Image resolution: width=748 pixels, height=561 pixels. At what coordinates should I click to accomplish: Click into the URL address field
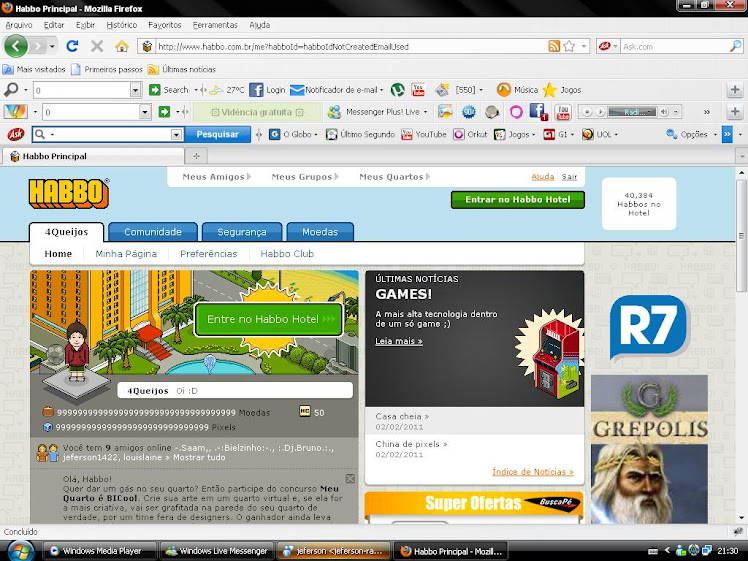point(351,46)
